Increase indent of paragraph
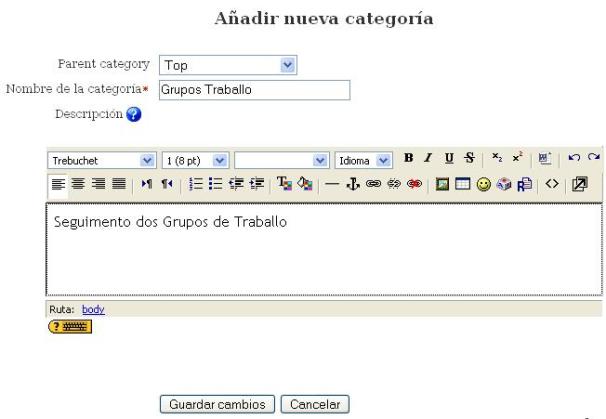Image resolution: width=606 pixels, height=419 pixels. click(x=257, y=184)
